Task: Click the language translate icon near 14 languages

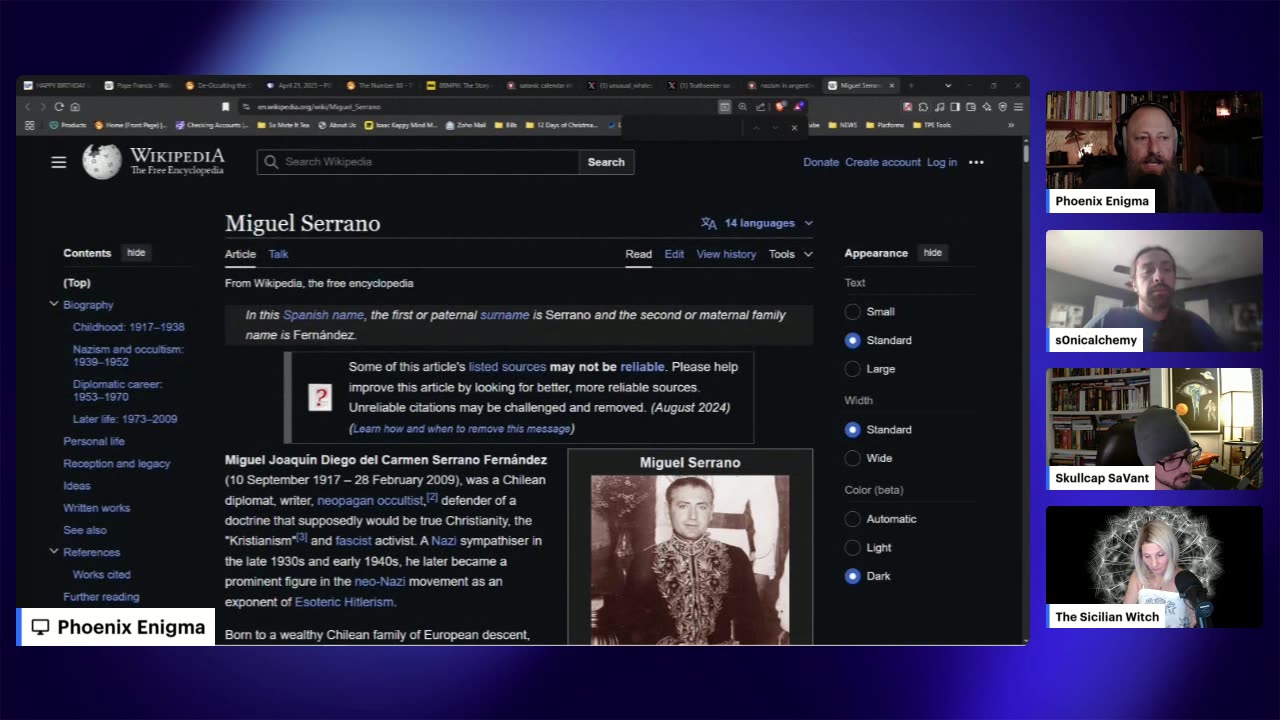Action: point(708,223)
